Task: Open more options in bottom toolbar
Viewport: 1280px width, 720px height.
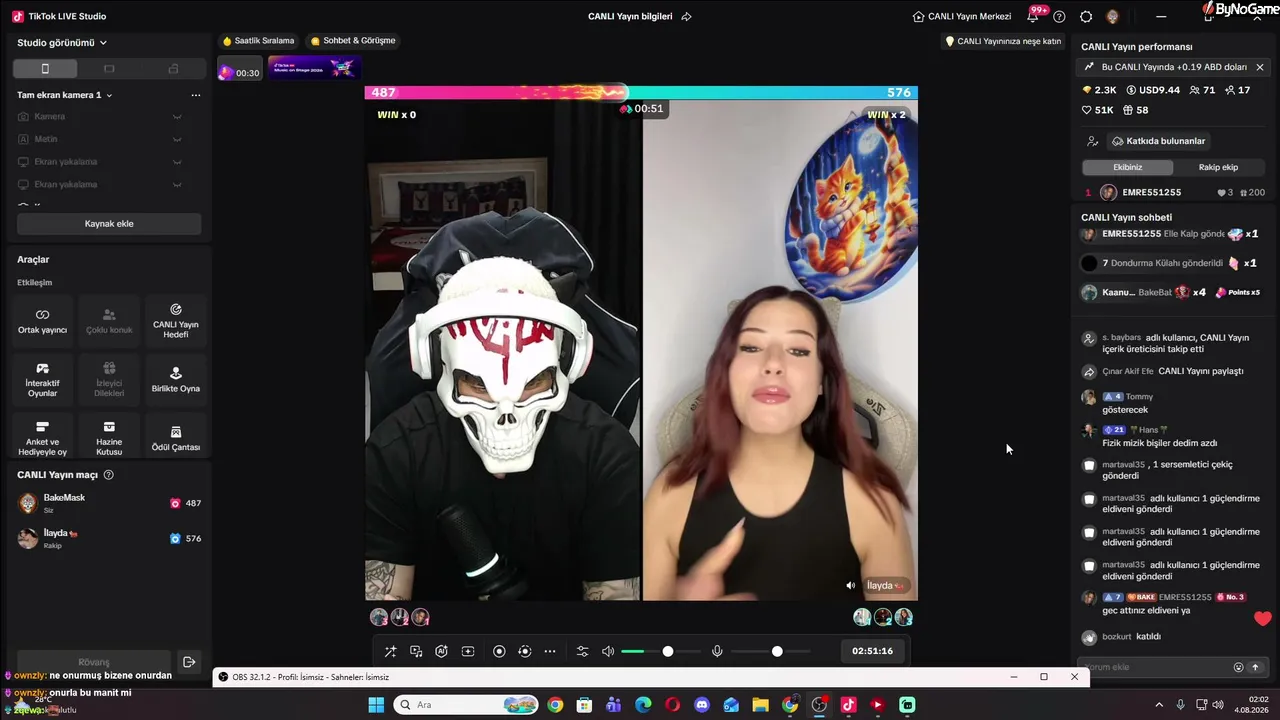Action: [x=550, y=652]
